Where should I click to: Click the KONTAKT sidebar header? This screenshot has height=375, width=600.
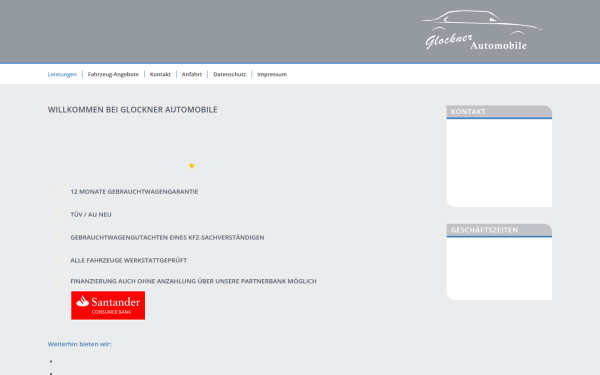pos(499,112)
